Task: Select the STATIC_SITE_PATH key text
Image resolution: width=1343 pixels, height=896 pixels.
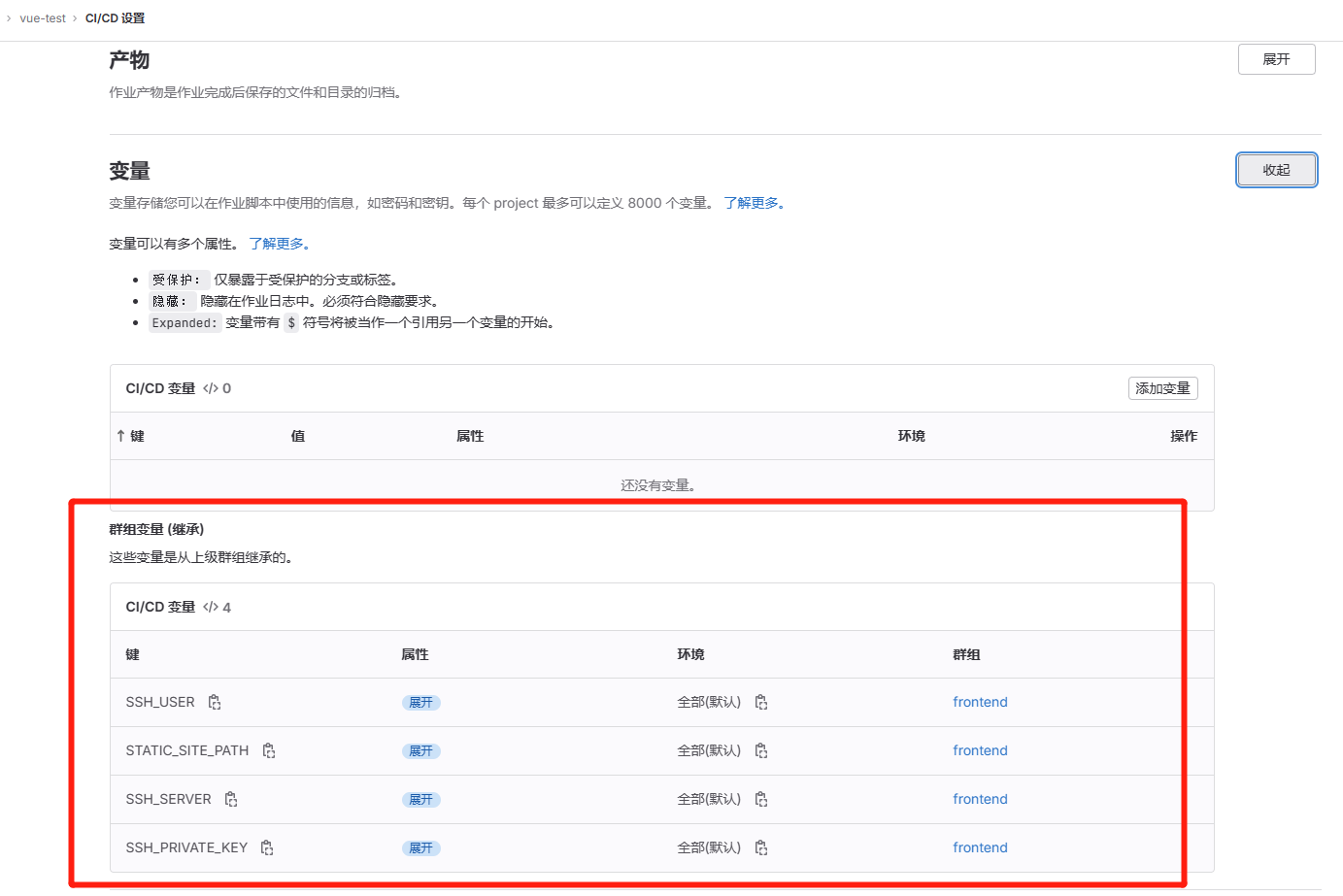Action: click(187, 750)
